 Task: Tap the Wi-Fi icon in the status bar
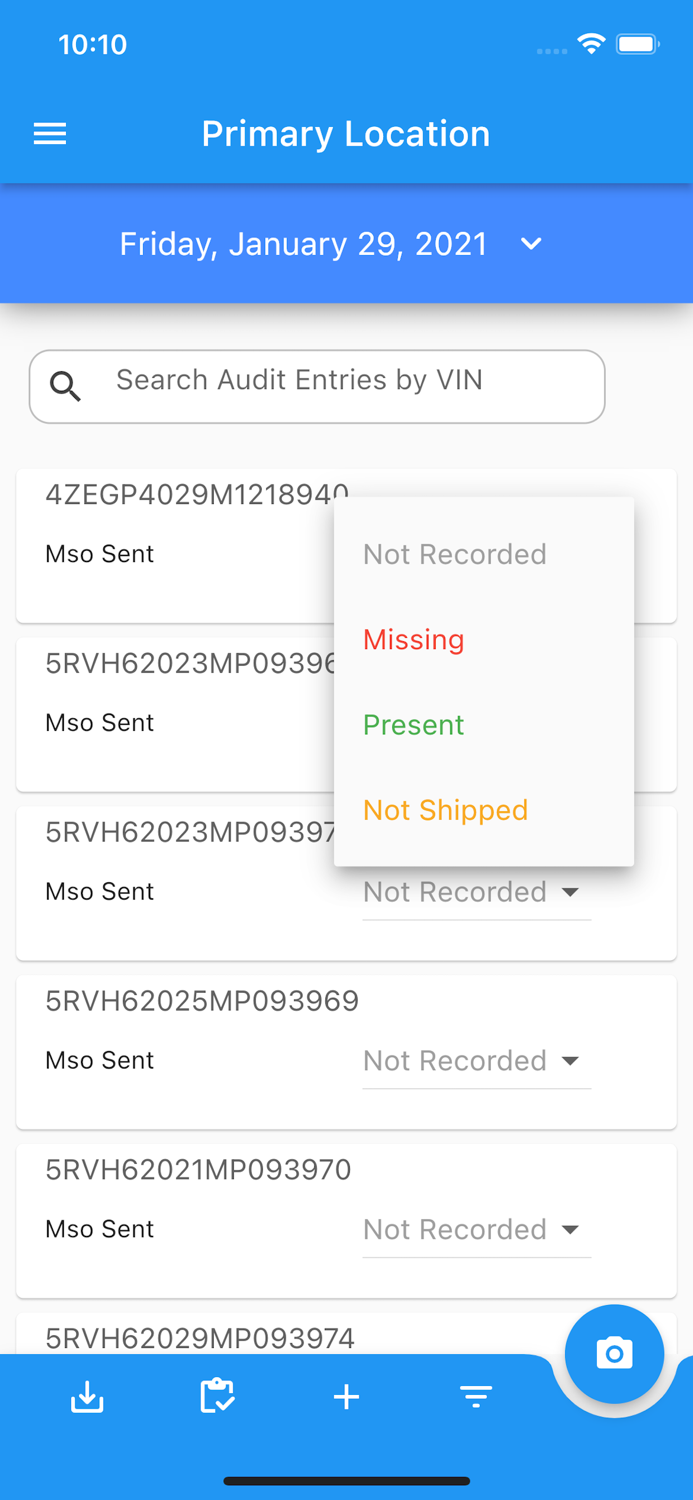pos(590,44)
